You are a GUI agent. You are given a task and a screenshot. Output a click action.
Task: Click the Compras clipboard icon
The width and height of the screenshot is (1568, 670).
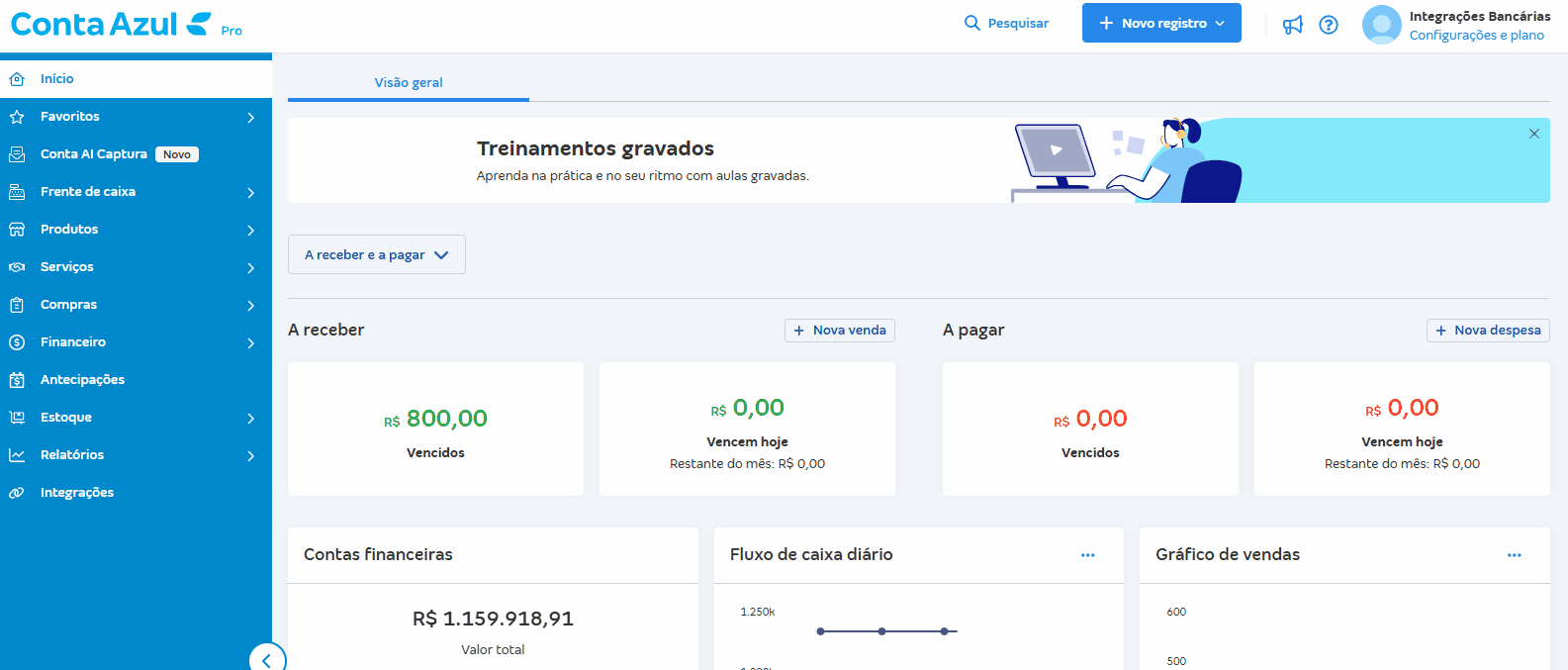click(17, 305)
